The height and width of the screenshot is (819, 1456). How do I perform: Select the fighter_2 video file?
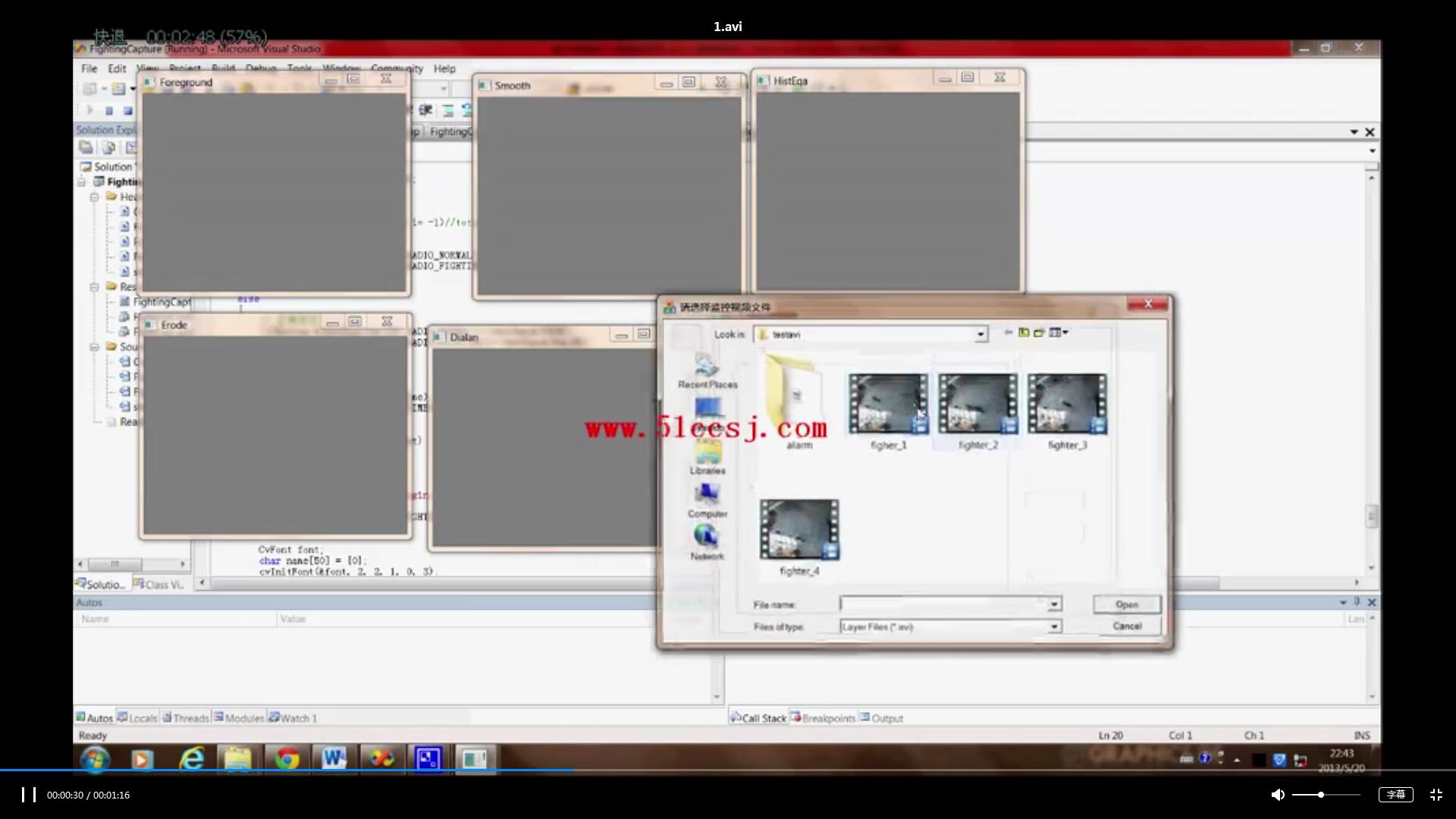(977, 412)
